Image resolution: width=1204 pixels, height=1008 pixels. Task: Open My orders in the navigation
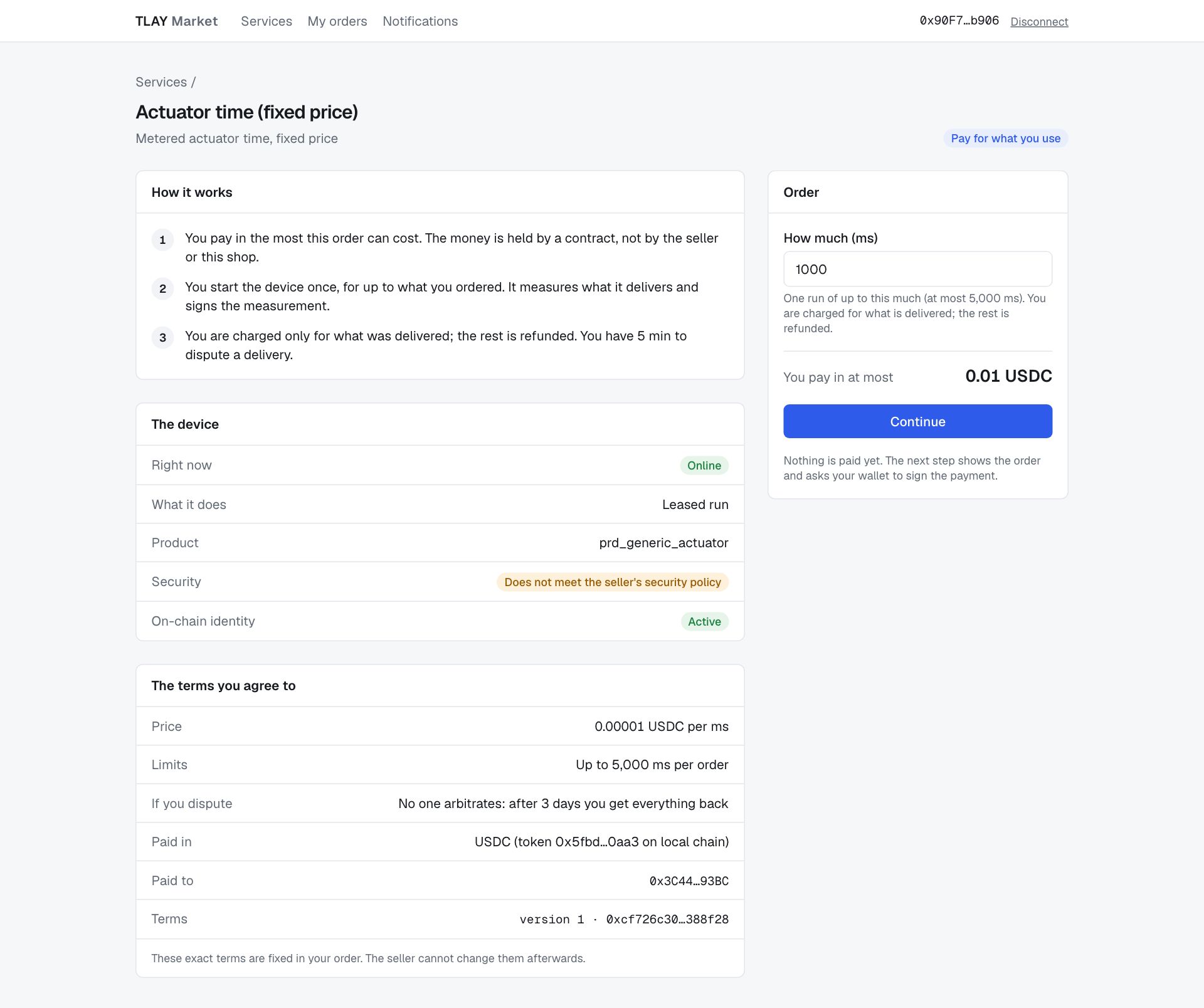coord(337,21)
